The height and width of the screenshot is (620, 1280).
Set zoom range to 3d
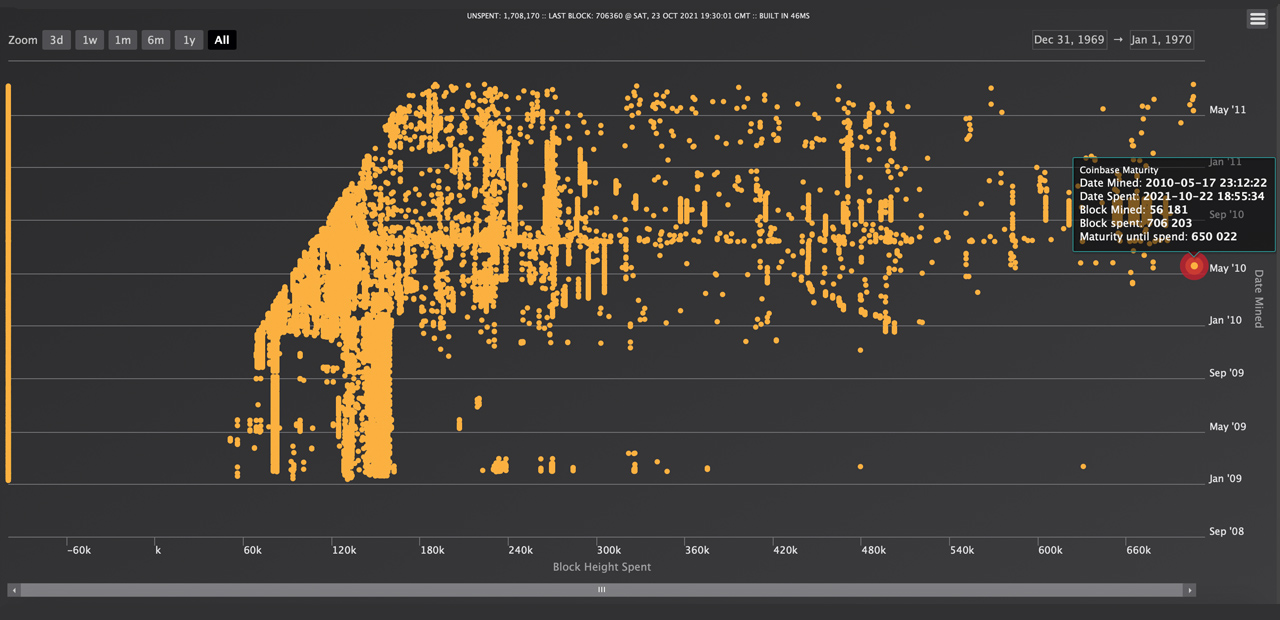[x=56, y=40]
